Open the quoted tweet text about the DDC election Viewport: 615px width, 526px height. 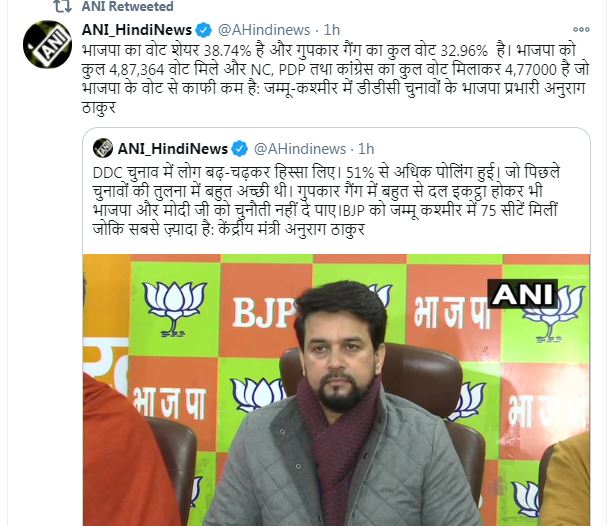pyautogui.click(x=326, y=201)
